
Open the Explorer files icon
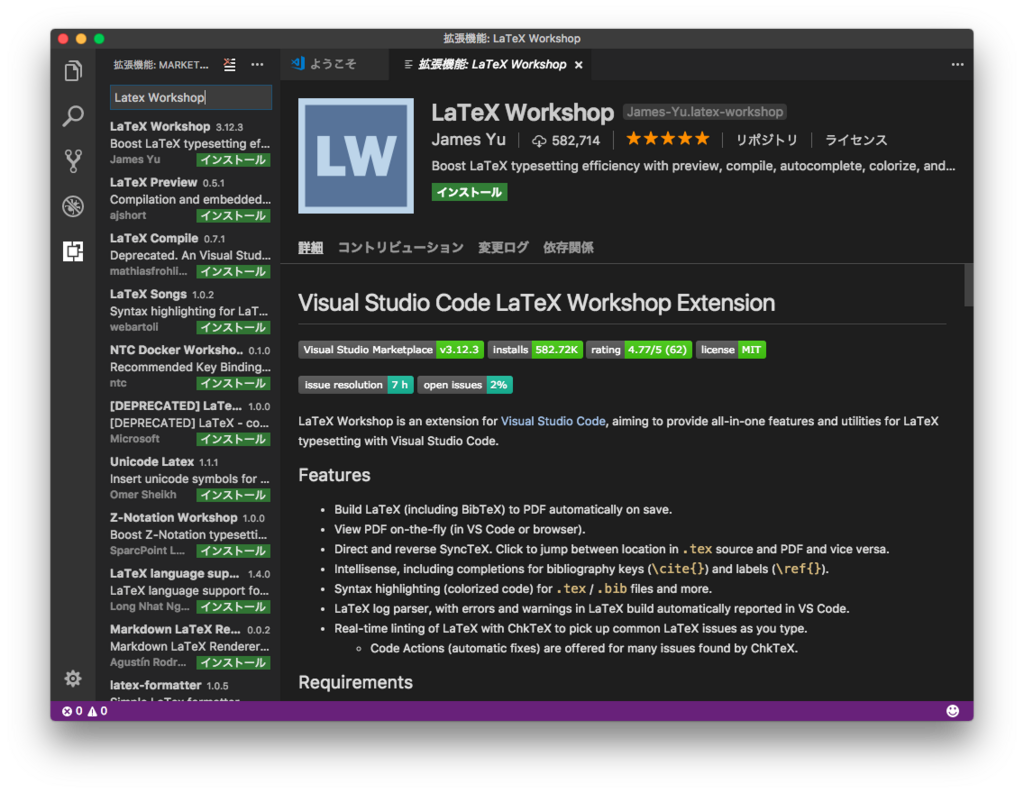click(73, 71)
